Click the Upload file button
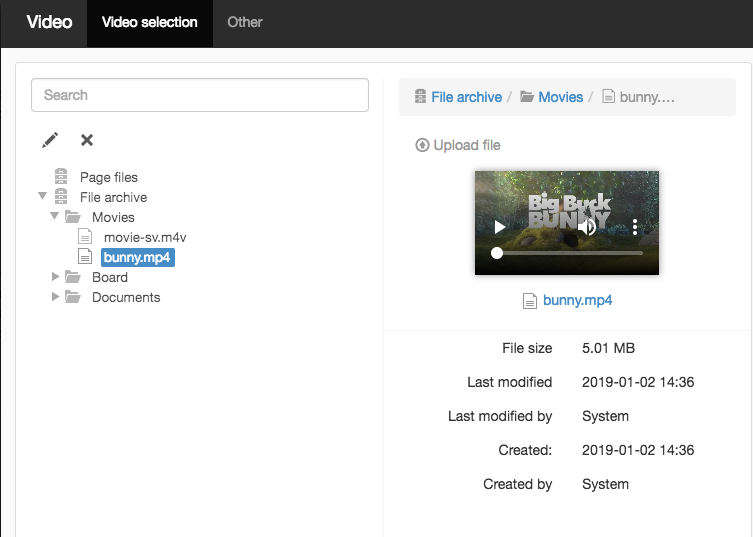The image size is (753, 537). pyautogui.click(x=458, y=145)
